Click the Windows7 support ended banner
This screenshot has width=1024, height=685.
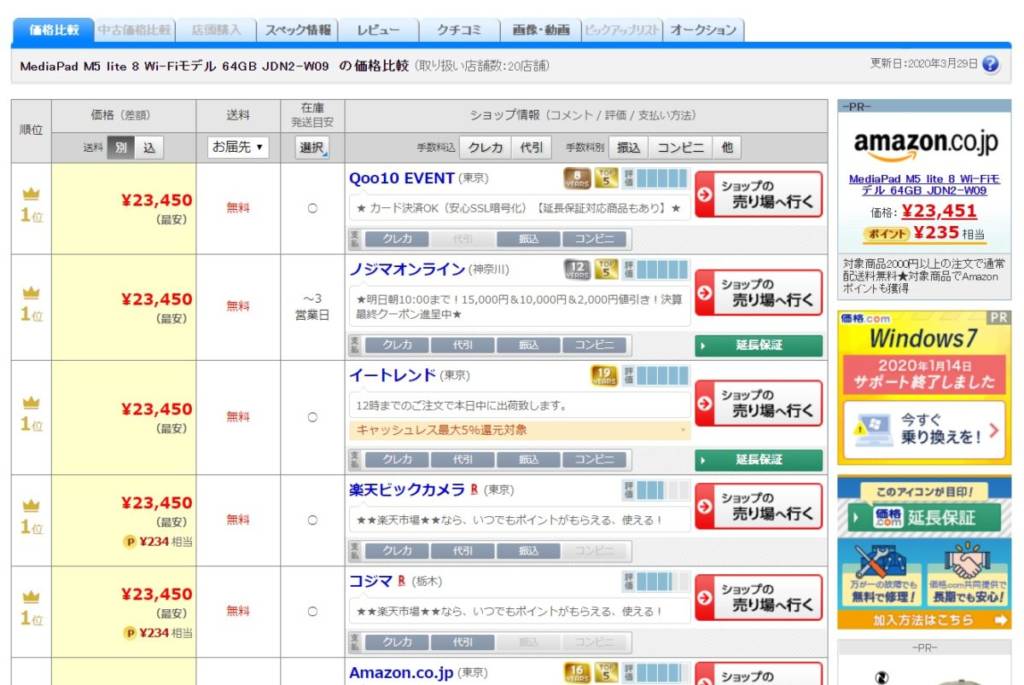(x=924, y=374)
